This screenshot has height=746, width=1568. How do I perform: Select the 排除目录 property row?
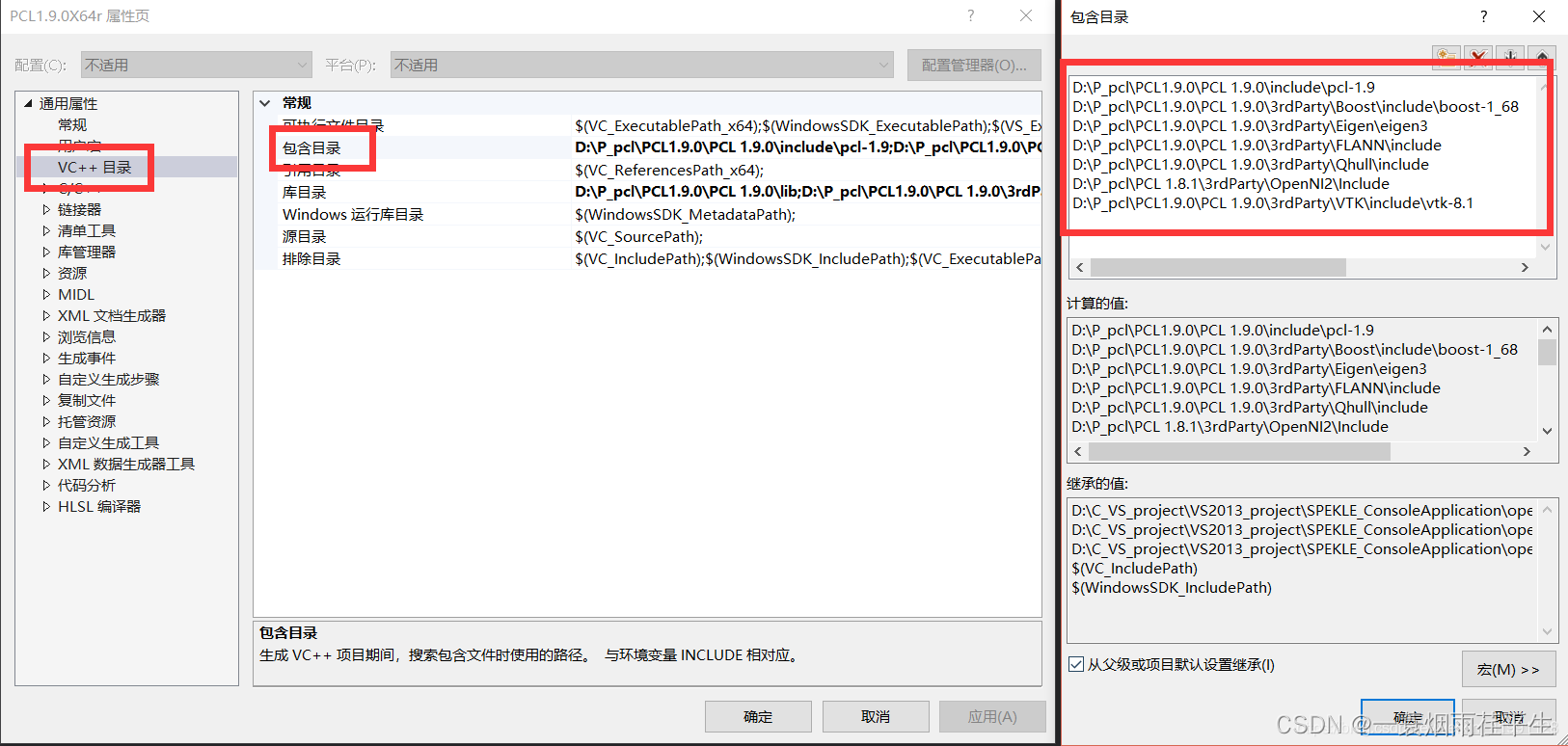tap(648, 258)
